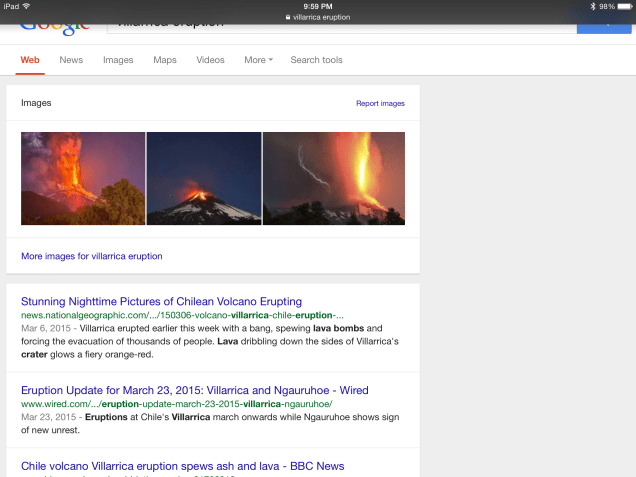Open the Stunning Nighttime Pictures result

pos(161,301)
